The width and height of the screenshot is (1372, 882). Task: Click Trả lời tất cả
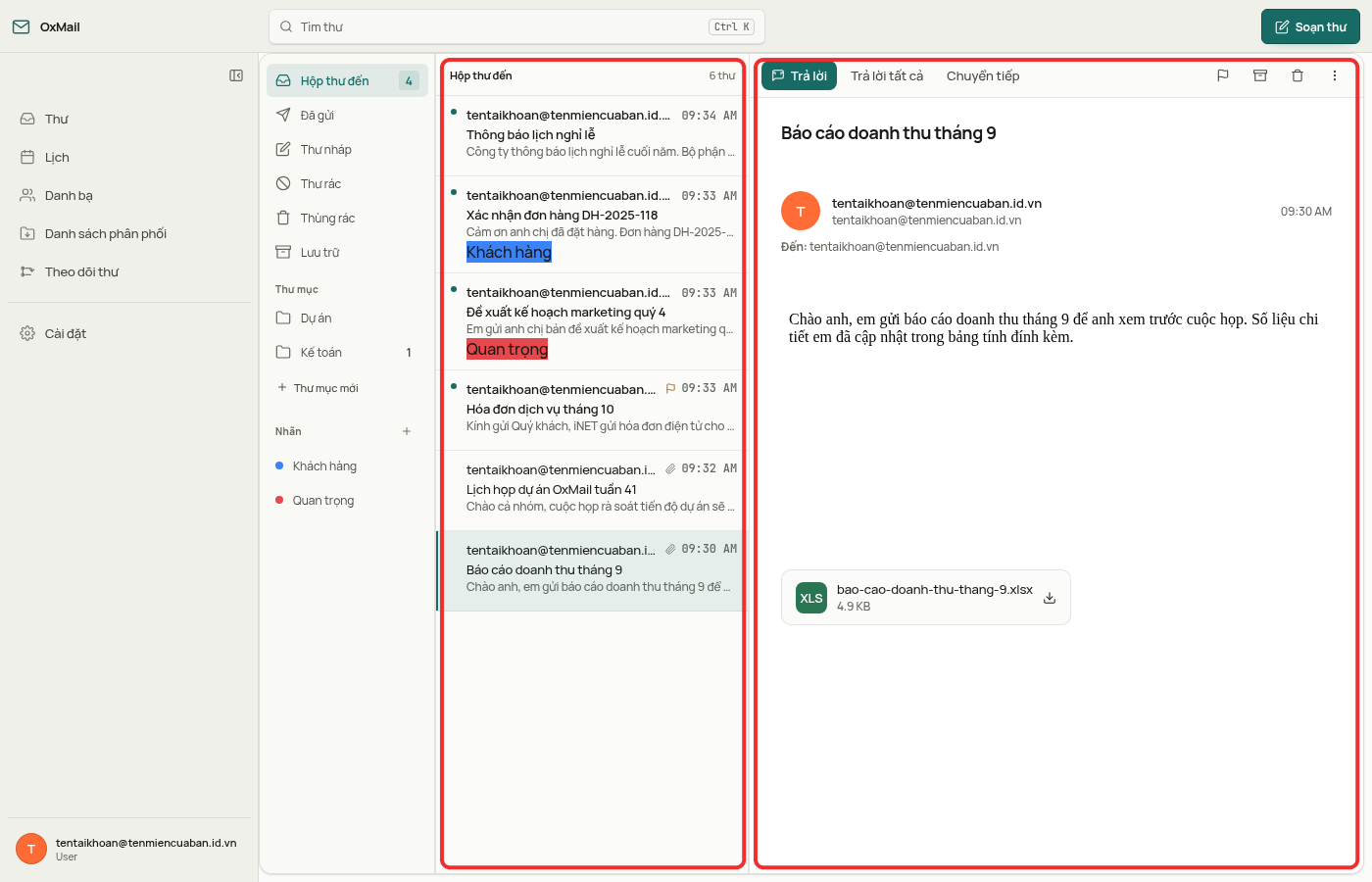[887, 75]
